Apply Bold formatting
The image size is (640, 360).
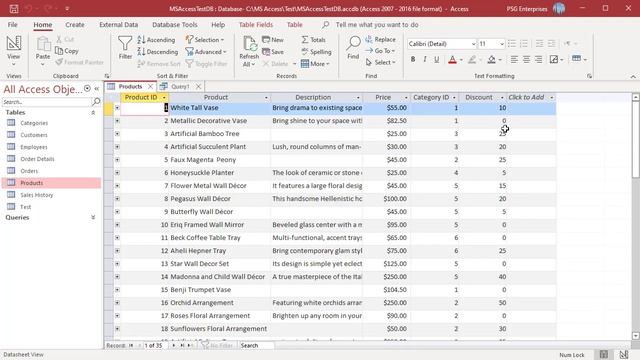(413, 60)
